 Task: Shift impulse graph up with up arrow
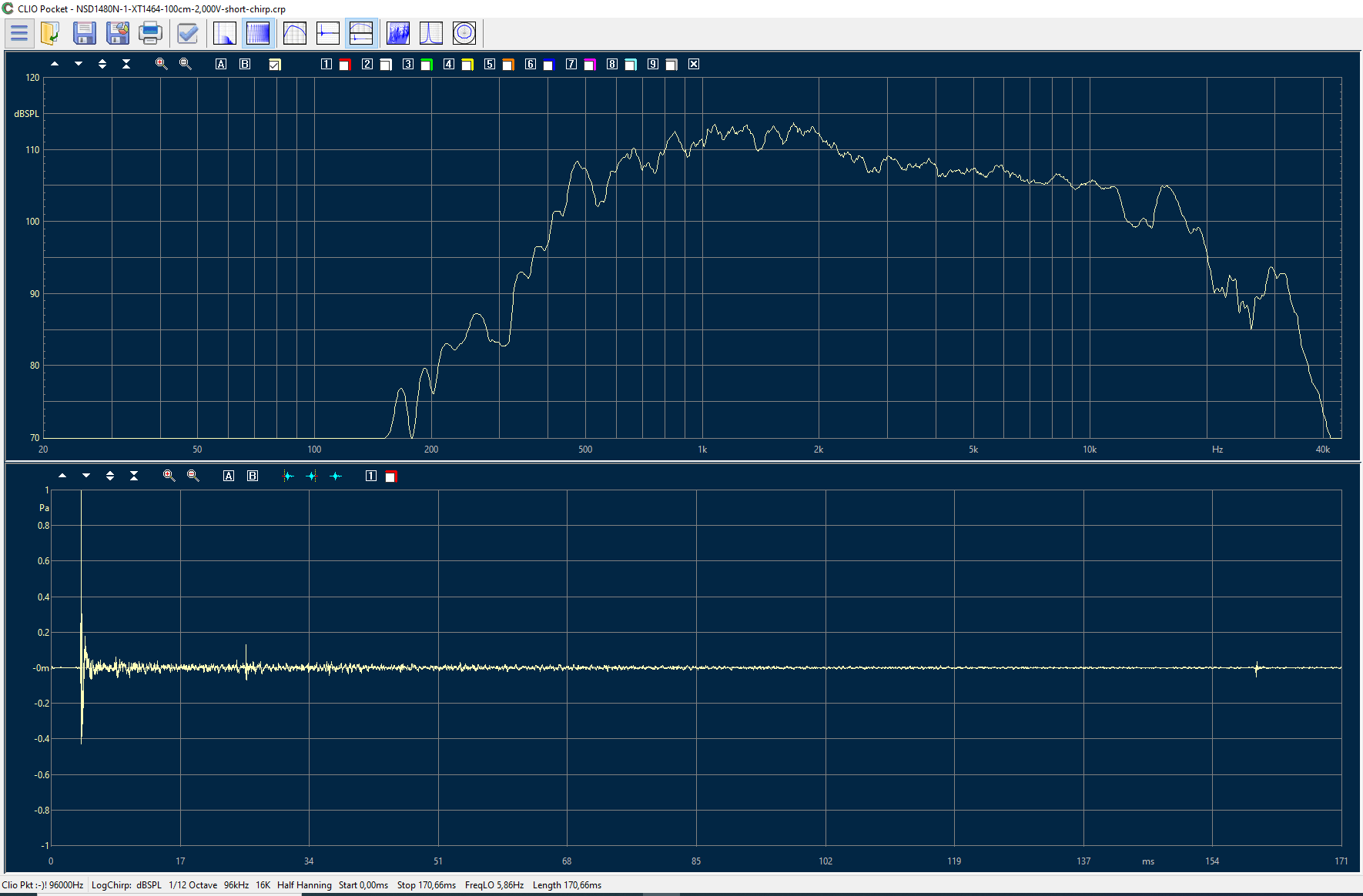pos(62,476)
